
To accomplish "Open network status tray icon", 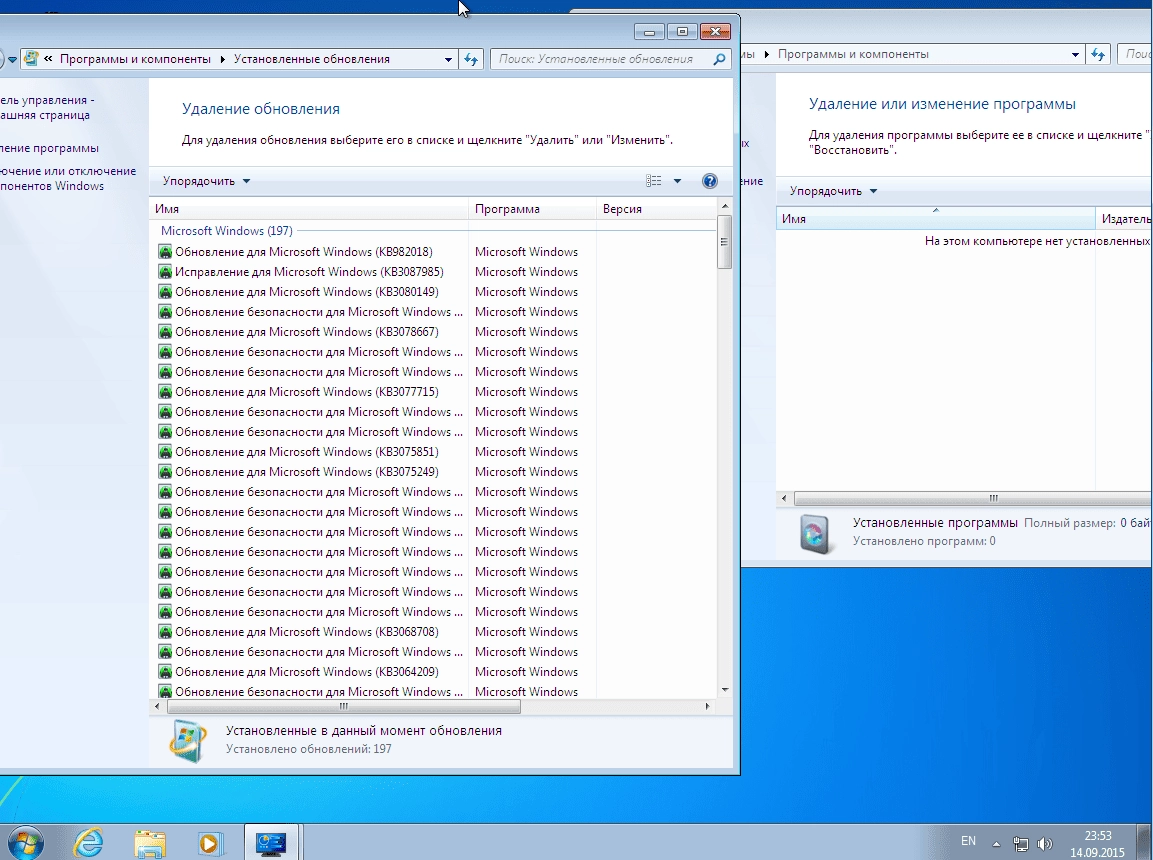I will pyautogui.click(x=1021, y=844).
